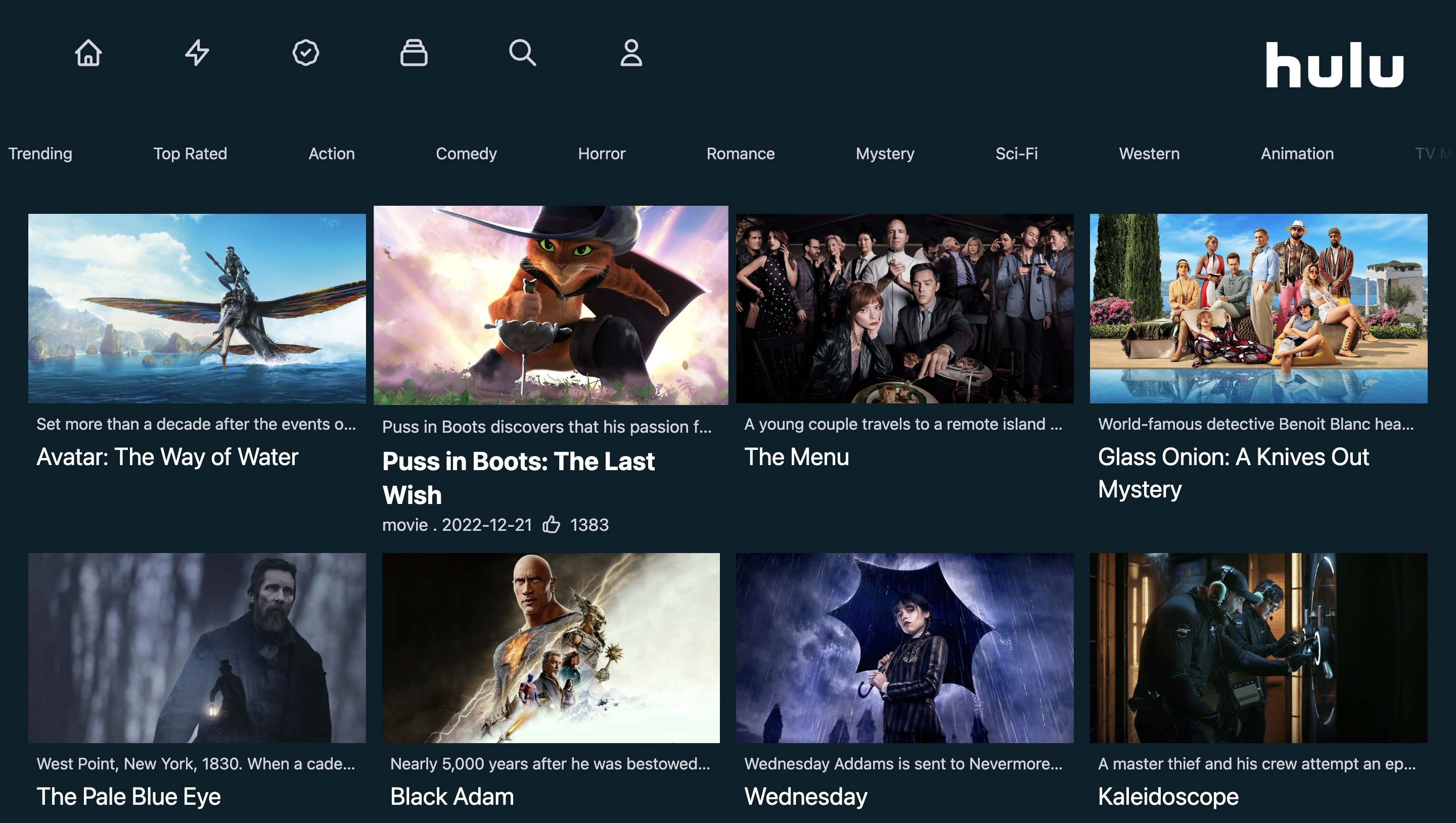Open the Account profile icon
This screenshot has width=1456, height=823.
631,53
